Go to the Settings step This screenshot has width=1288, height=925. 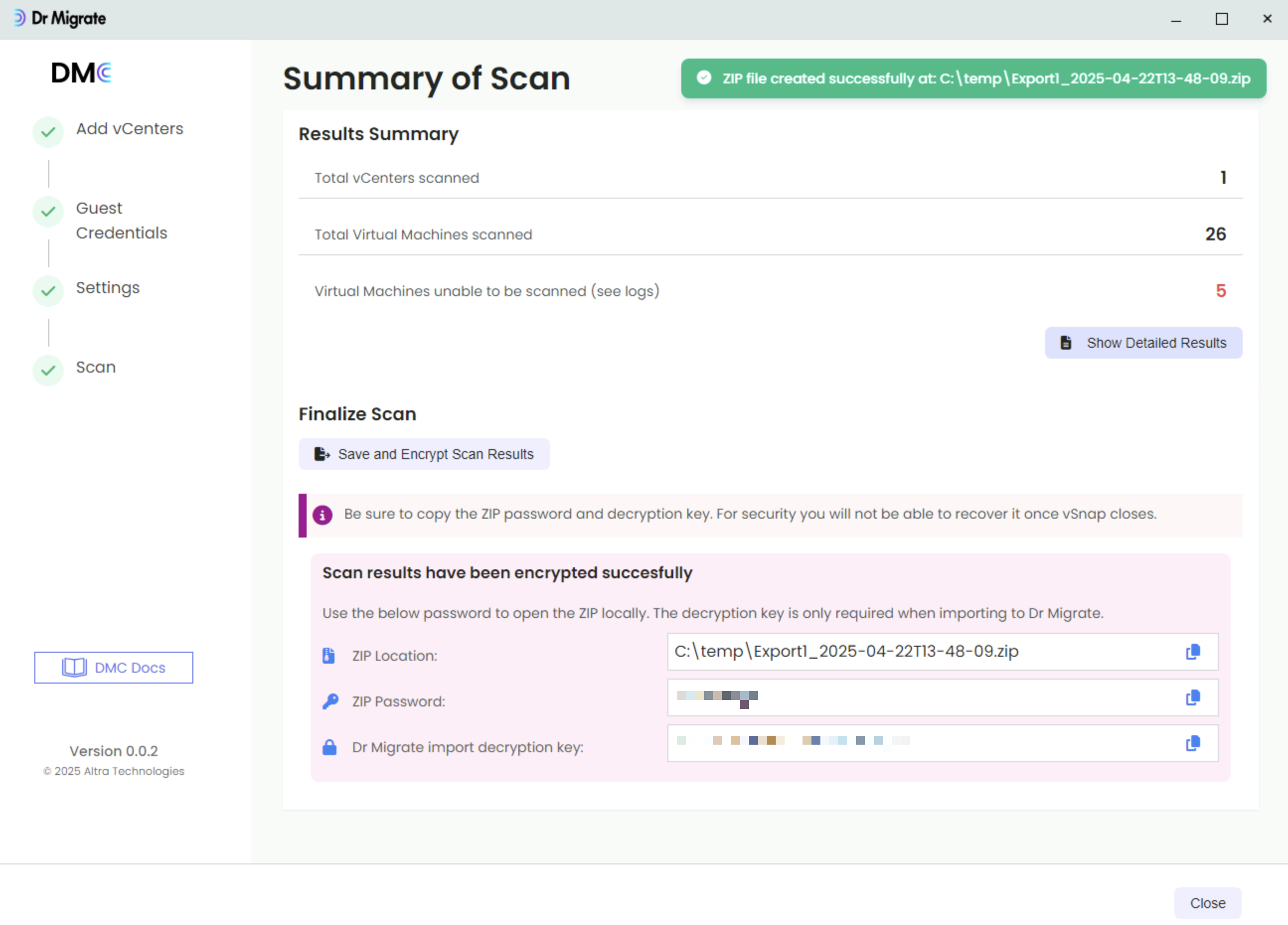[108, 288]
